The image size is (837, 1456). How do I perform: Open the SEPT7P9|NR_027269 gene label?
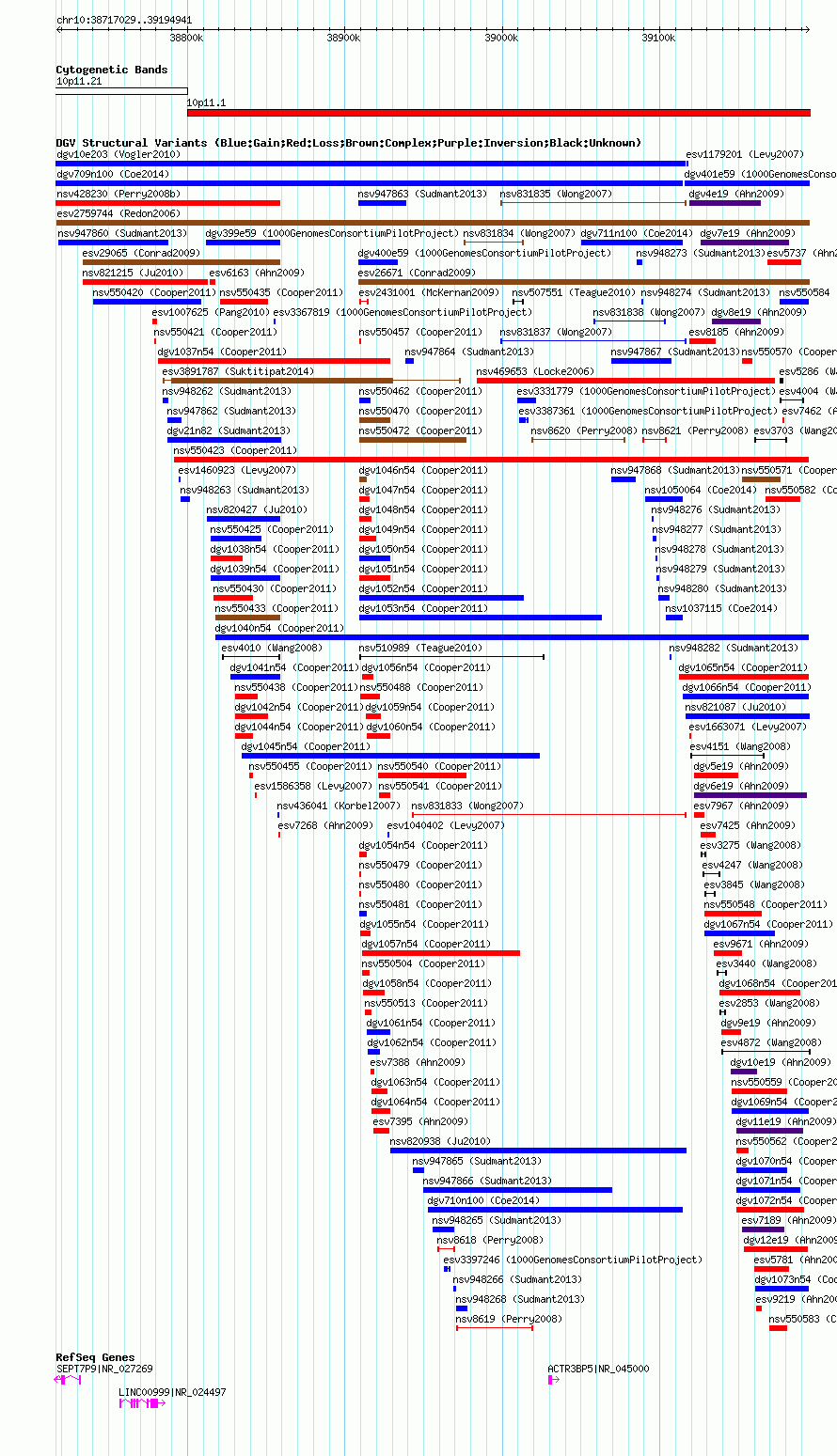click(x=103, y=1369)
